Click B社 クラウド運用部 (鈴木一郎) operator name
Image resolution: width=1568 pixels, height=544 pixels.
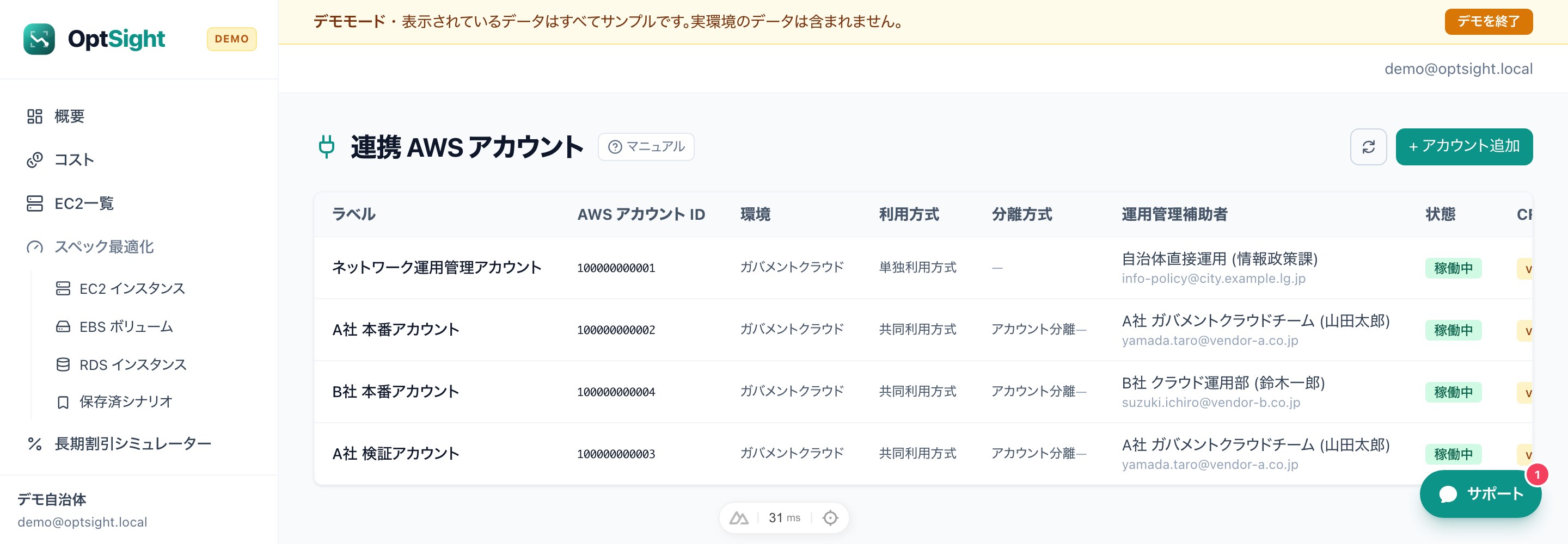pyautogui.click(x=1223, y=383)
